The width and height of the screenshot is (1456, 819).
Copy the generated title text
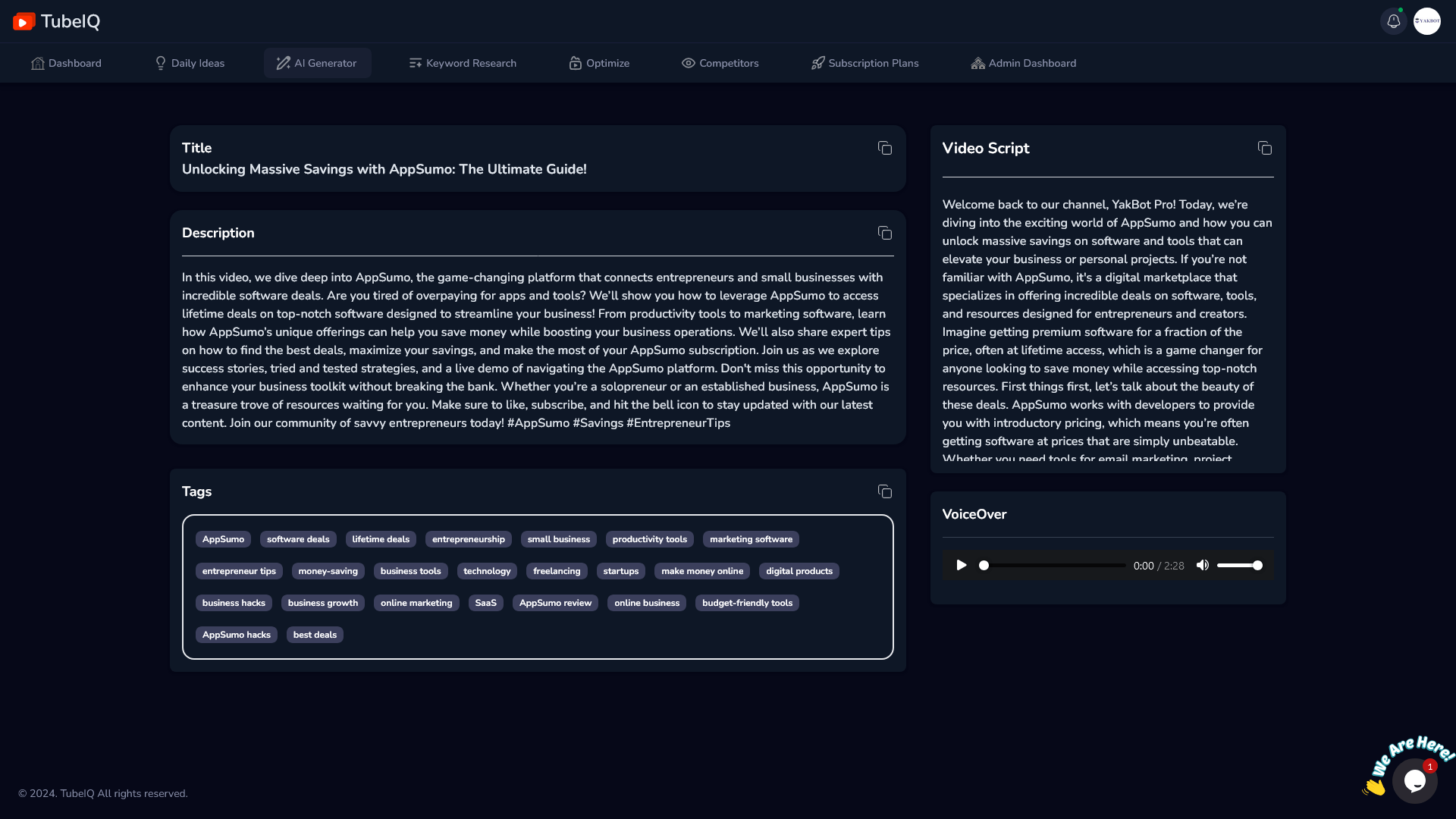pos(884,148)
